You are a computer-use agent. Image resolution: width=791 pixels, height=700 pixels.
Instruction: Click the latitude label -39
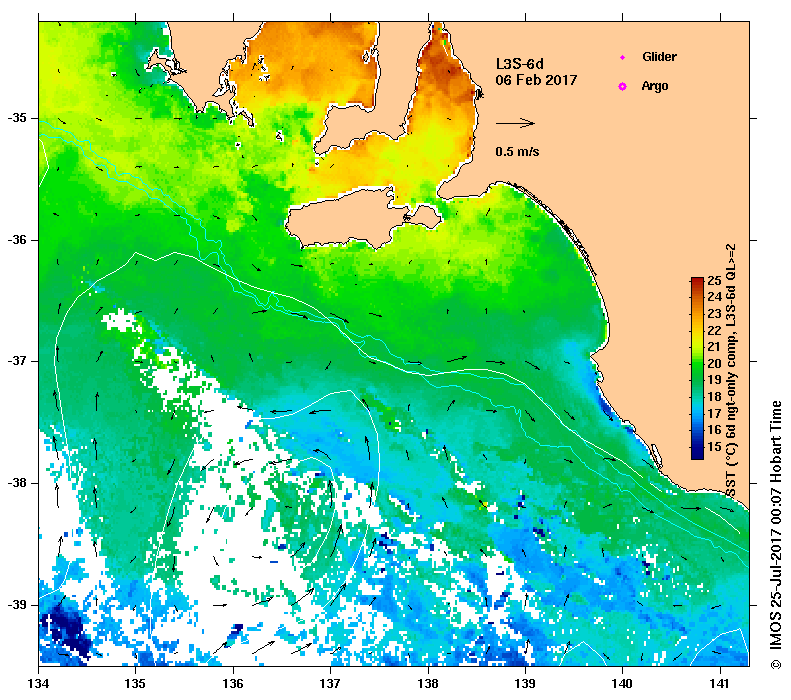(x=17, y=605)
